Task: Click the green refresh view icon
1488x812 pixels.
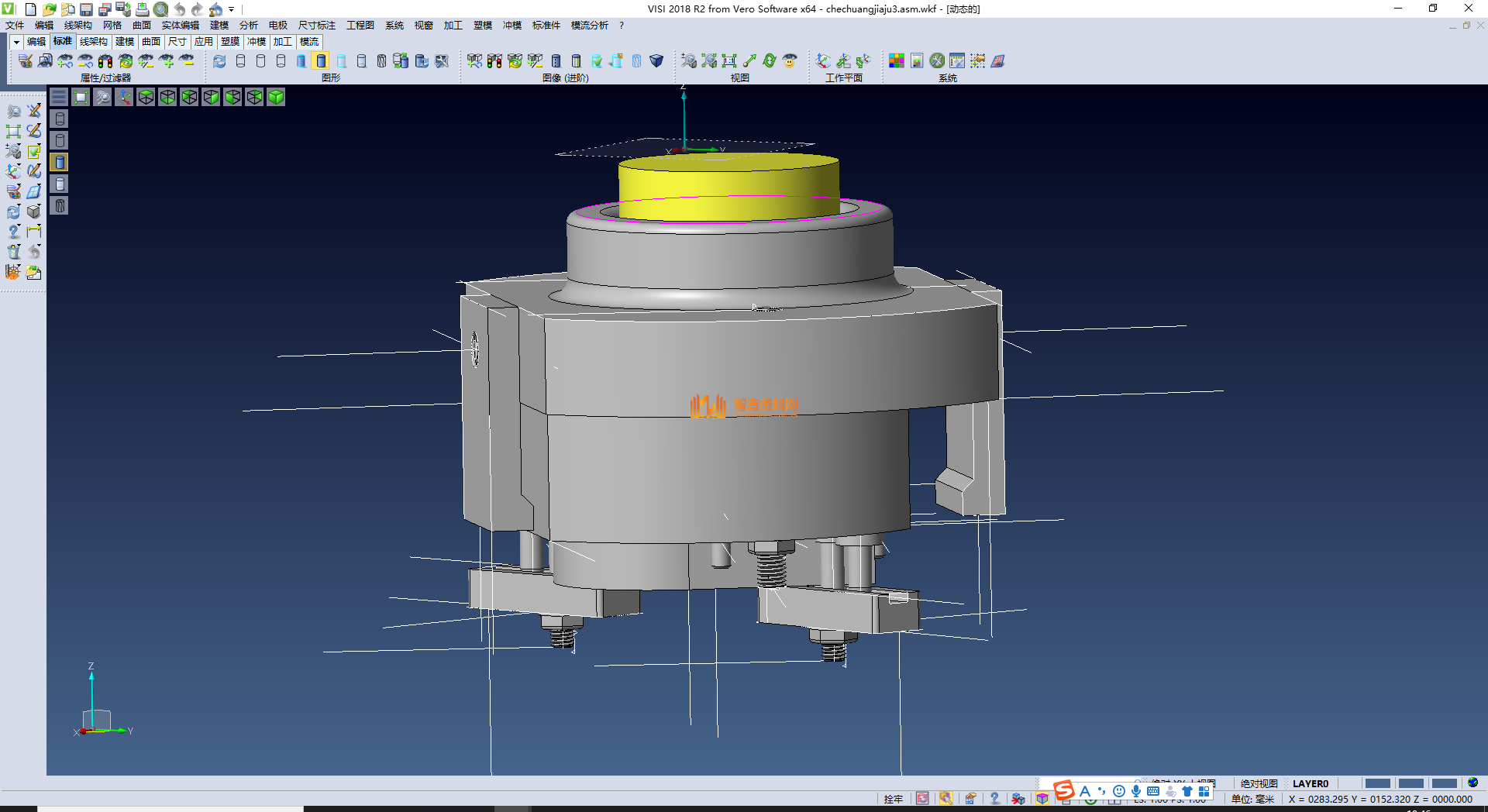Action: (770, 60)
